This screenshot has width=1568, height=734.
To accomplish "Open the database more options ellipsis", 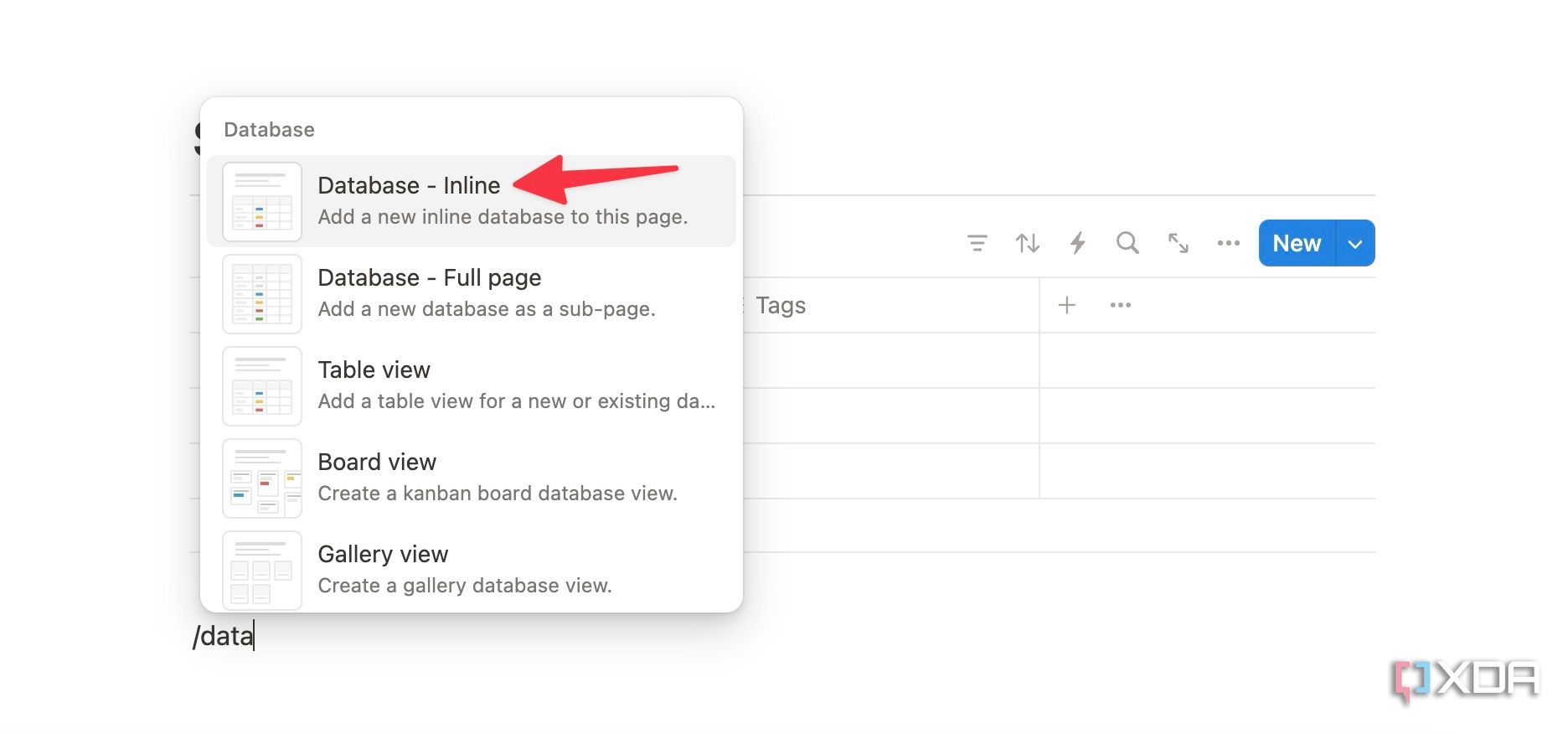I will click(x=1228, y=243).
